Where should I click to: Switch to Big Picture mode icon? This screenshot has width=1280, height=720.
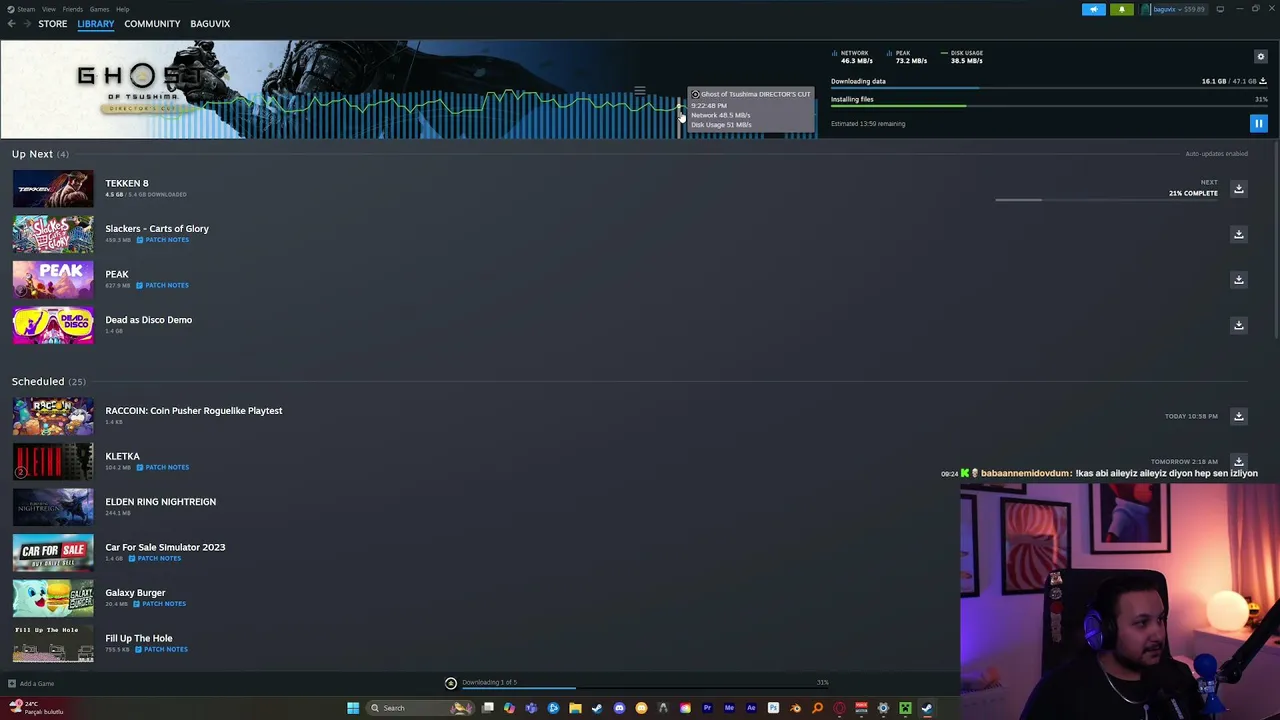(1220, 9)
